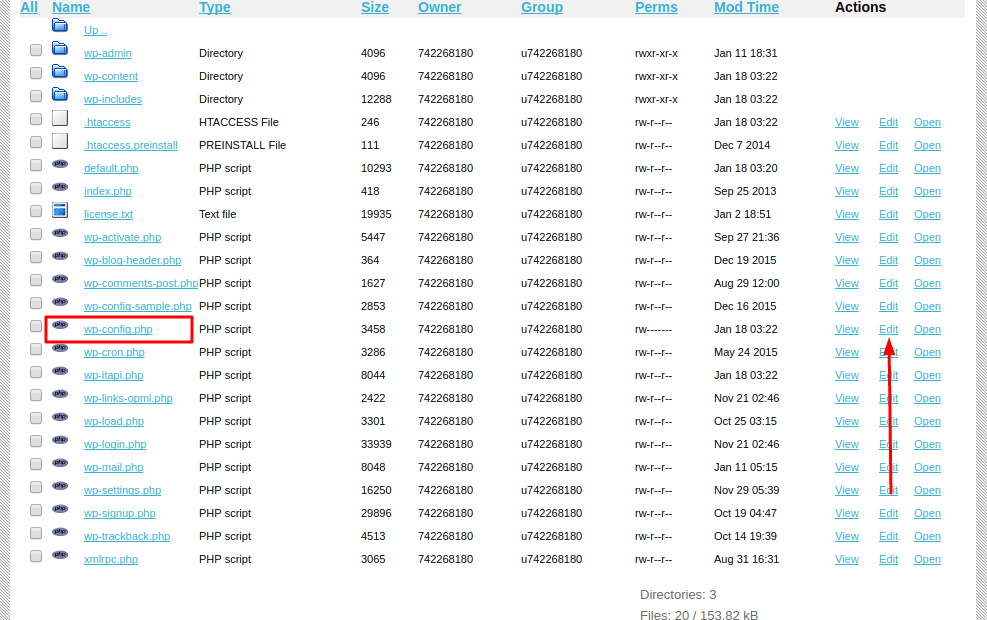Click the text file icon for license.txt
Screen dimensions: 987x620
(x=60, y=209)
